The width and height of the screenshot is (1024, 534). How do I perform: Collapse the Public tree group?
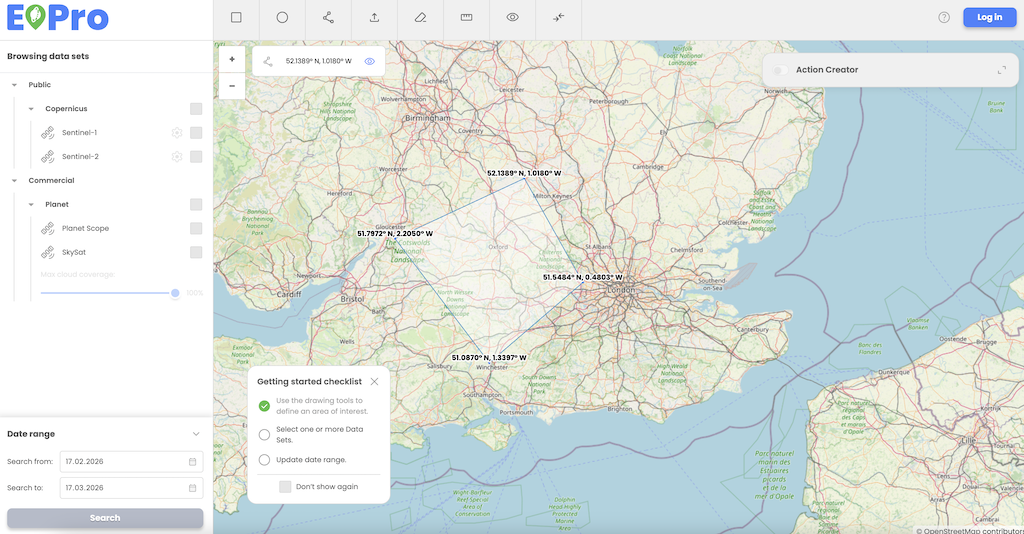14,85
